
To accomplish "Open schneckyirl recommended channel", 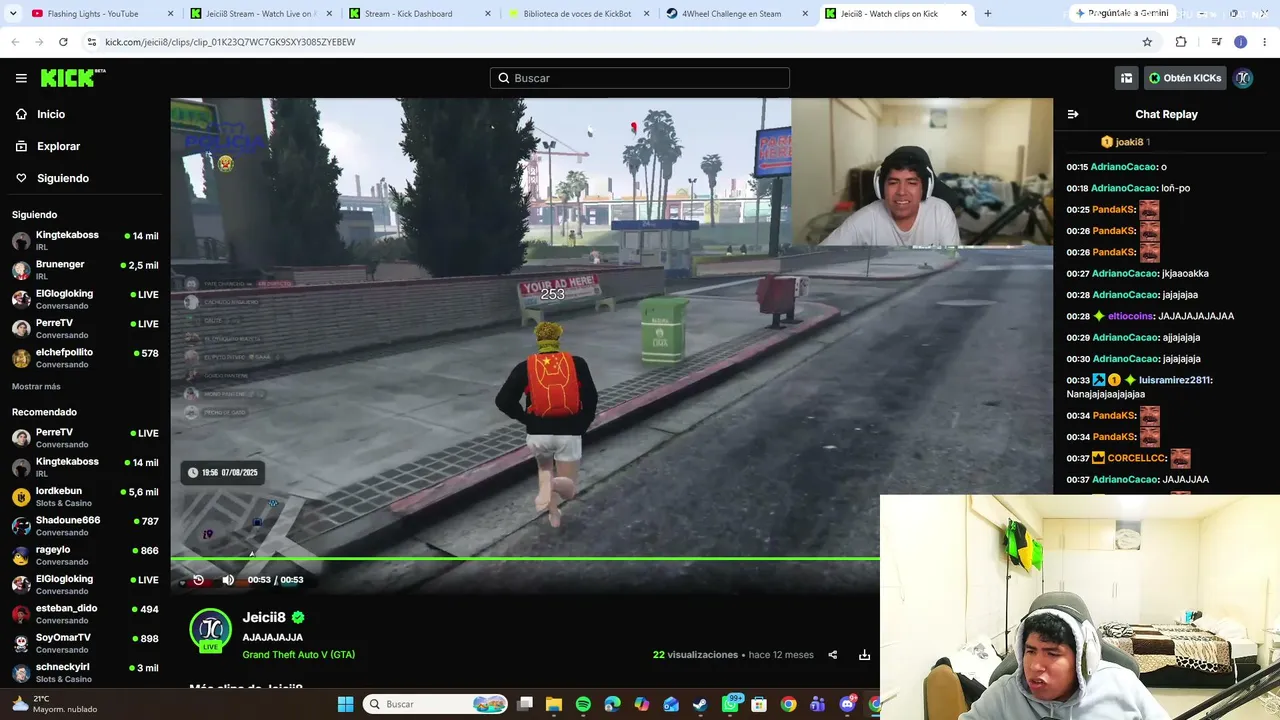I will coord(85,672).
